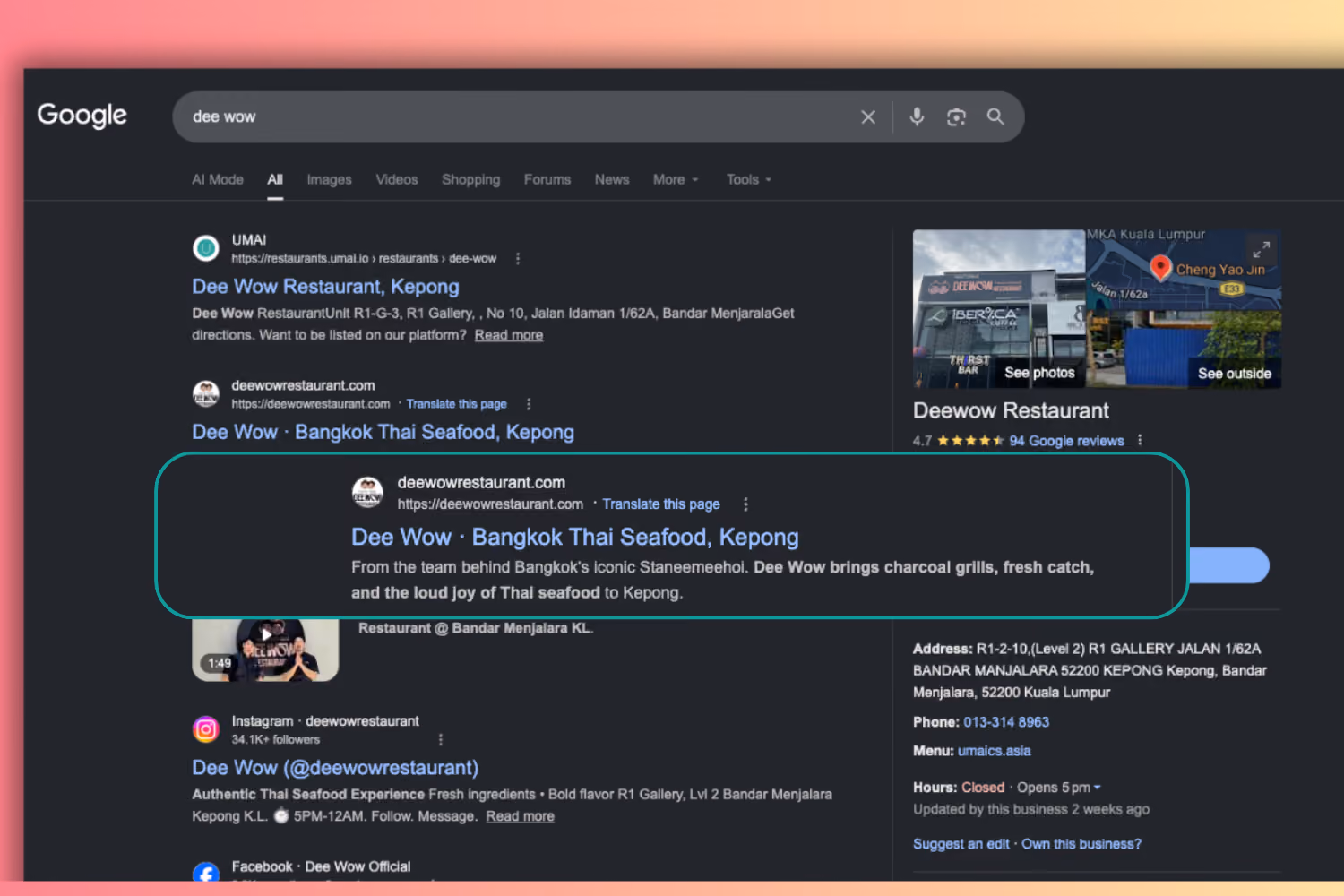Image resolution: width=1344 pixels, height=896 pixels.
Task: Call the phone number 013-314 8963
Action: (x=1006, y=722)
